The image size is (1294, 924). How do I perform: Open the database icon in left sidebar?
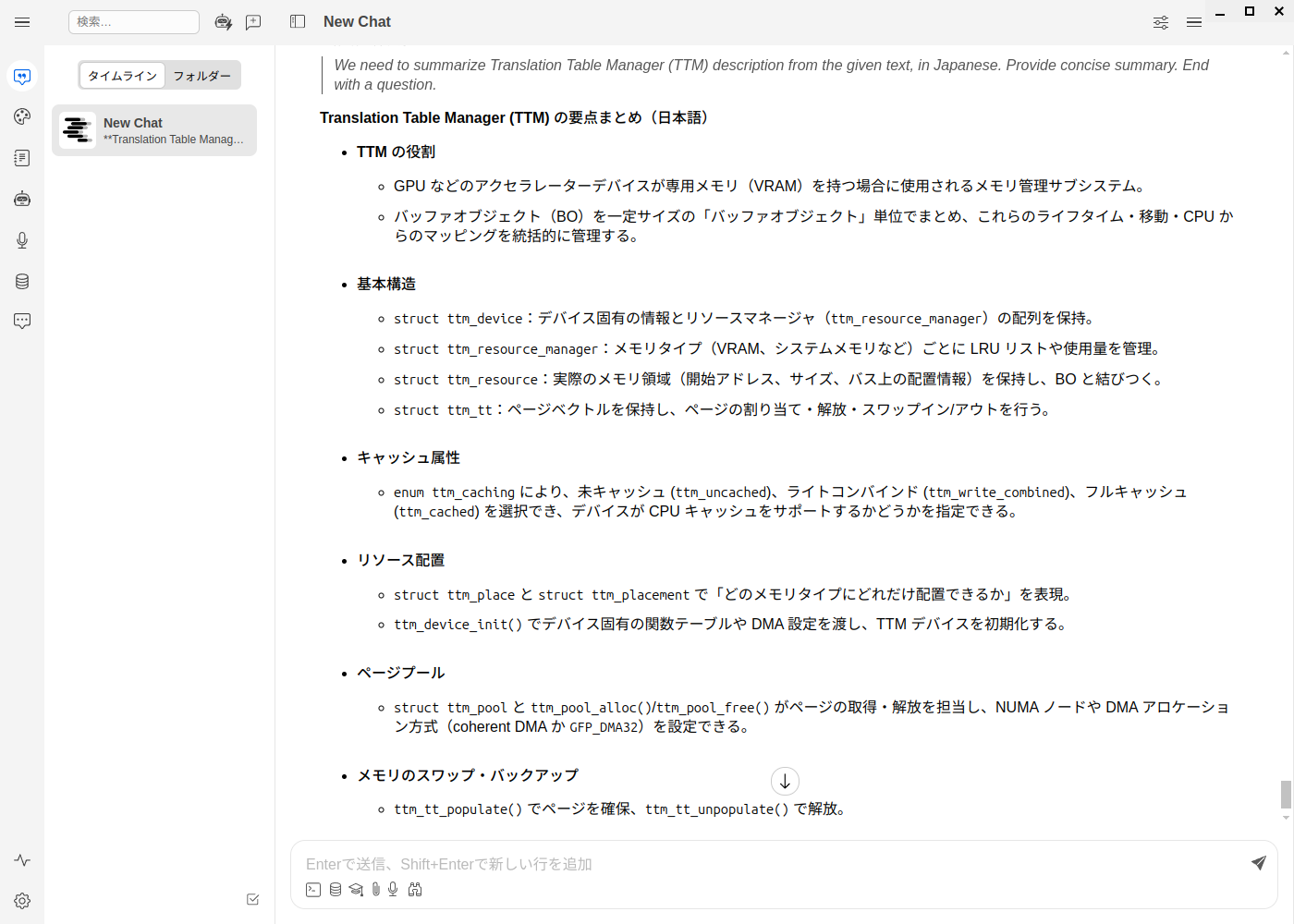tap(22, 281)
